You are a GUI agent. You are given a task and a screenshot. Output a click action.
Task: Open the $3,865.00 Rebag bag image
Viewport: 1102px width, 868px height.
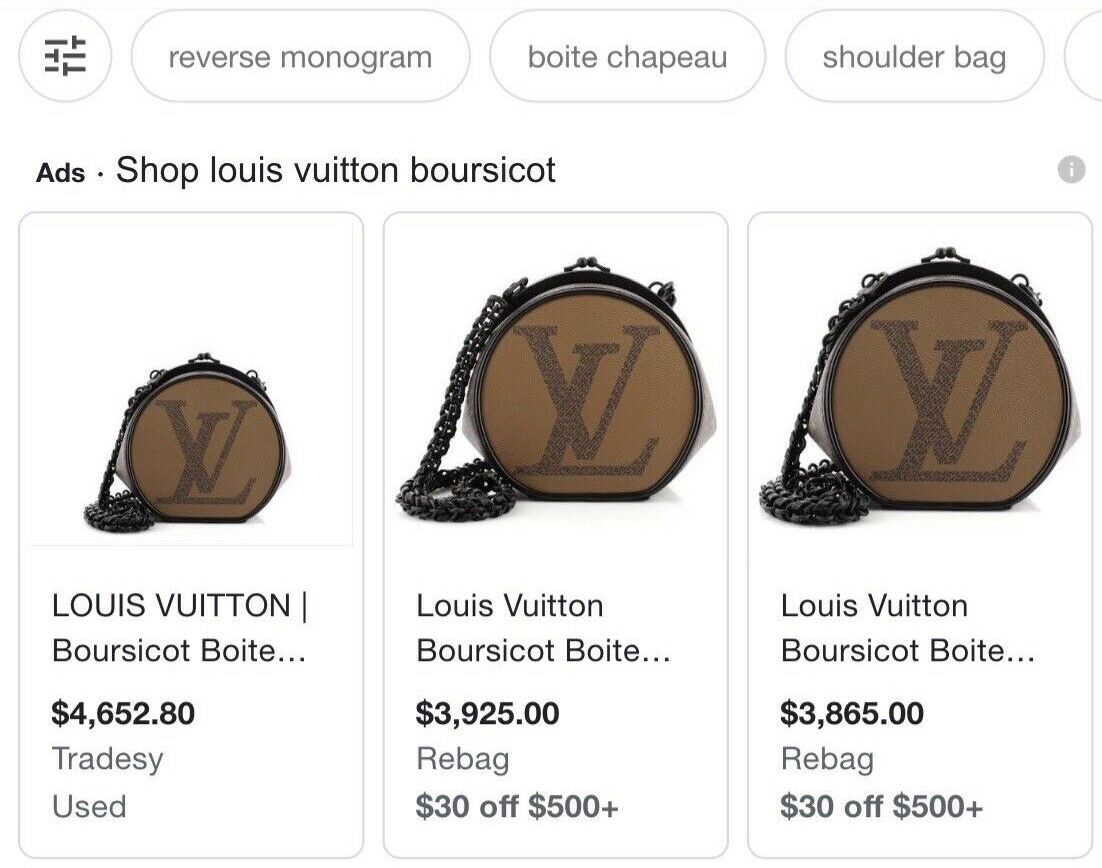920,384
